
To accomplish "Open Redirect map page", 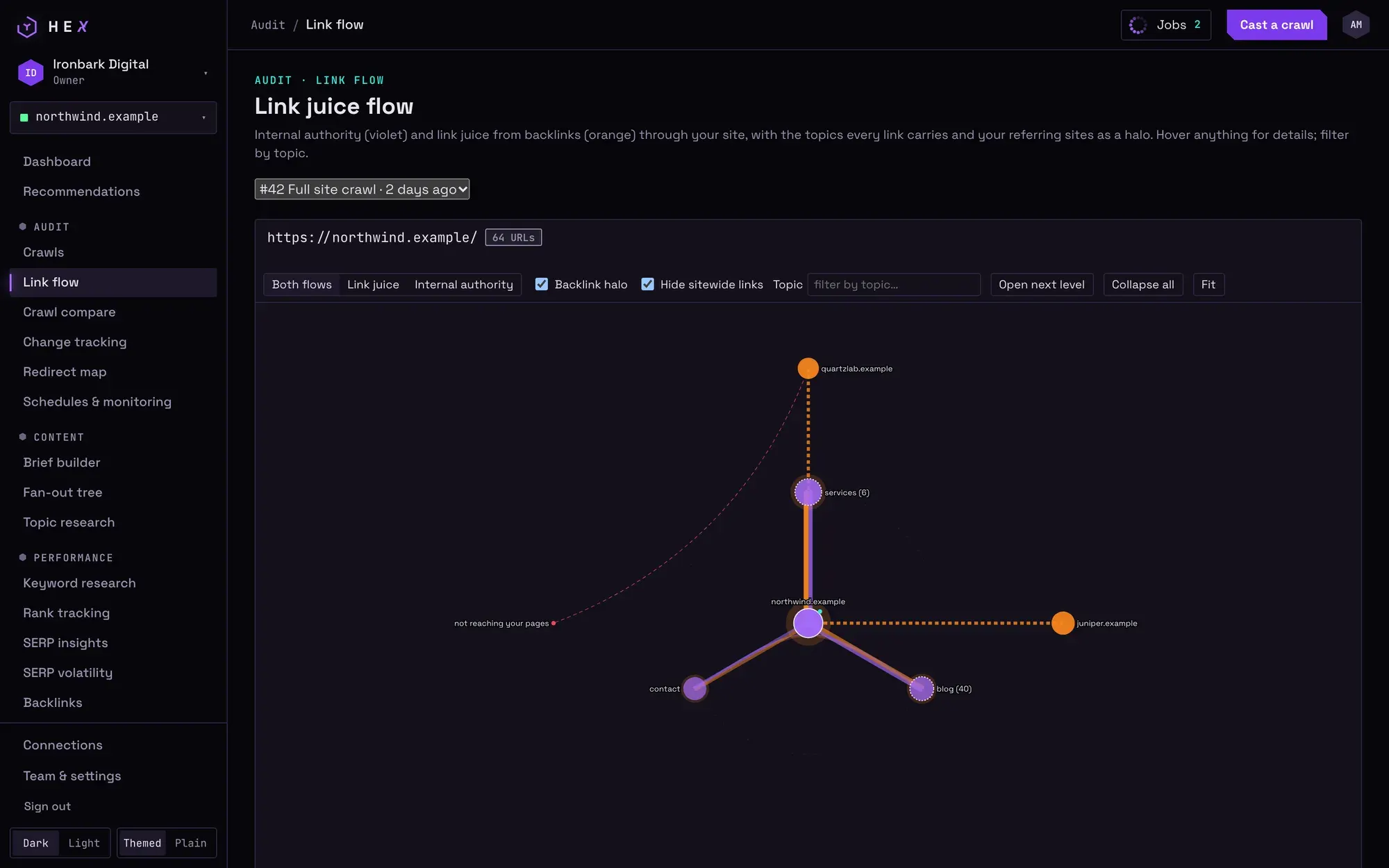I will (113, 372).
